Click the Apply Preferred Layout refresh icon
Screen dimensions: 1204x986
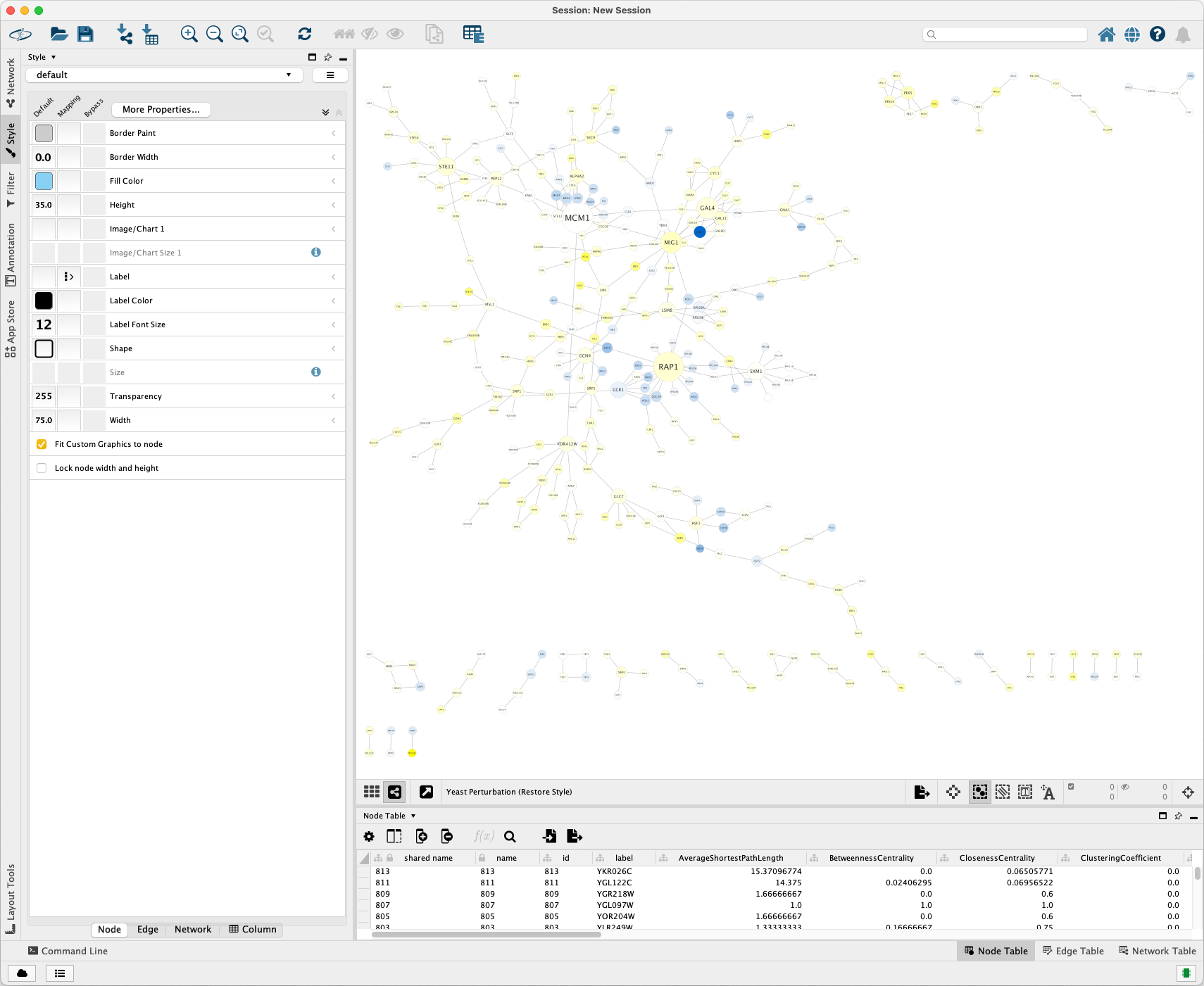click(x=304, y=34)
